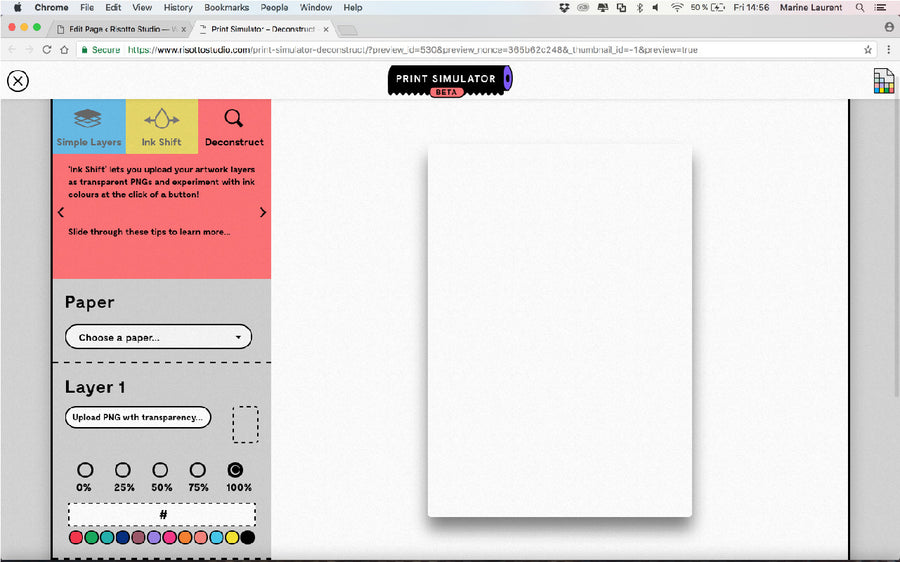The width and height of the screenshot is (900, 562).
Task: Select 50% opacity for Layer 1
Action: [x=160, y=470]
